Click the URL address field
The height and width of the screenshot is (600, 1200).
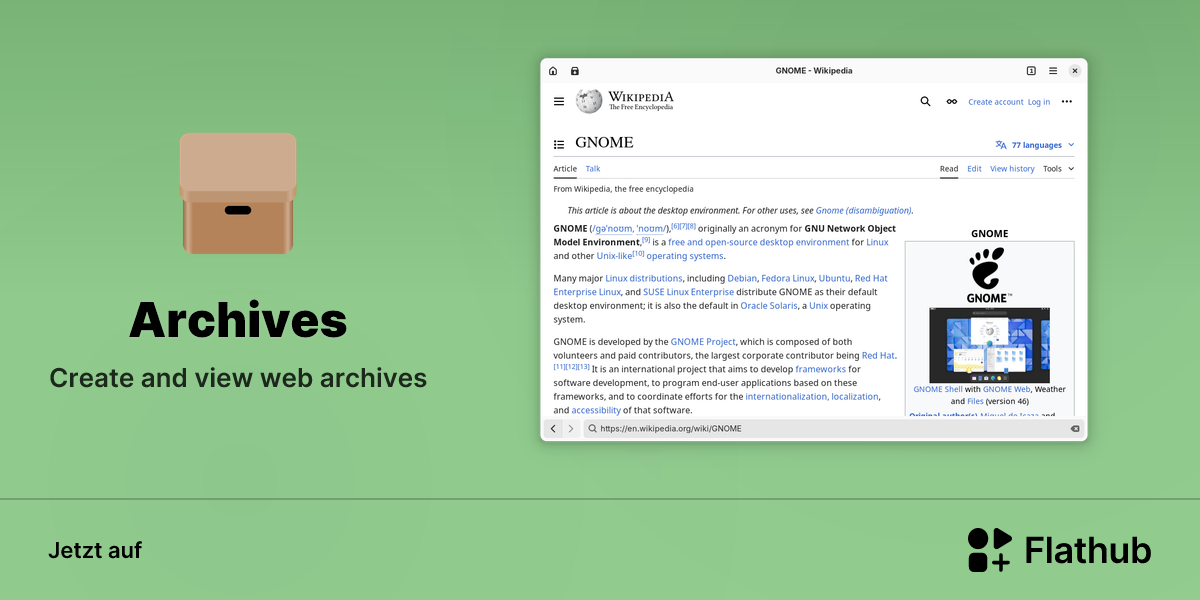834,428
